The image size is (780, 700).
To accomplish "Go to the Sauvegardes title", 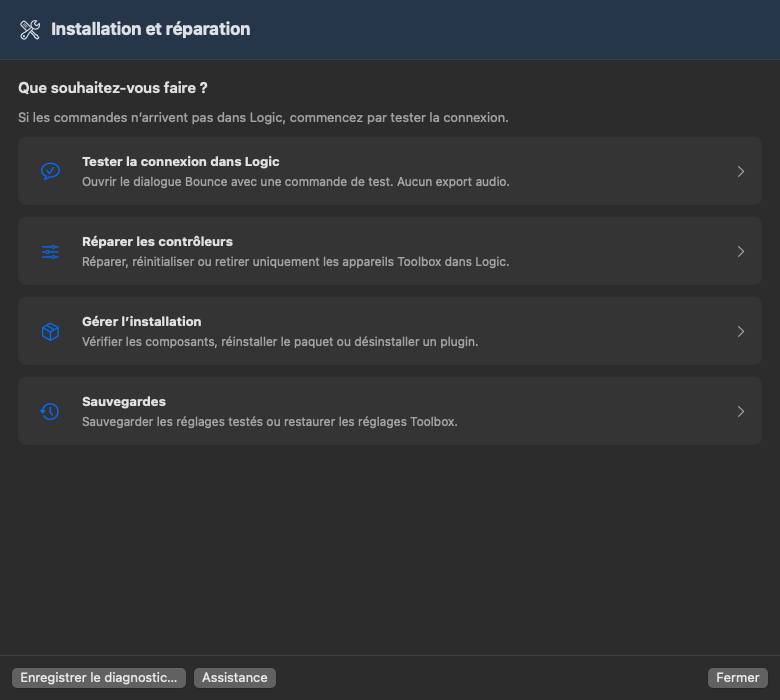I will coord(124,401).
